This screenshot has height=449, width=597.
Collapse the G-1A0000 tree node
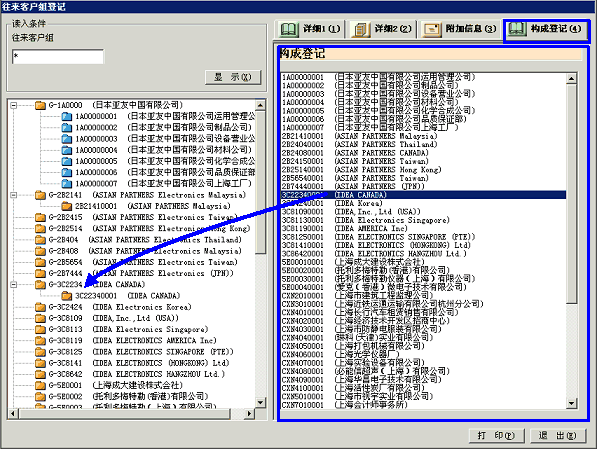[14, 105]
